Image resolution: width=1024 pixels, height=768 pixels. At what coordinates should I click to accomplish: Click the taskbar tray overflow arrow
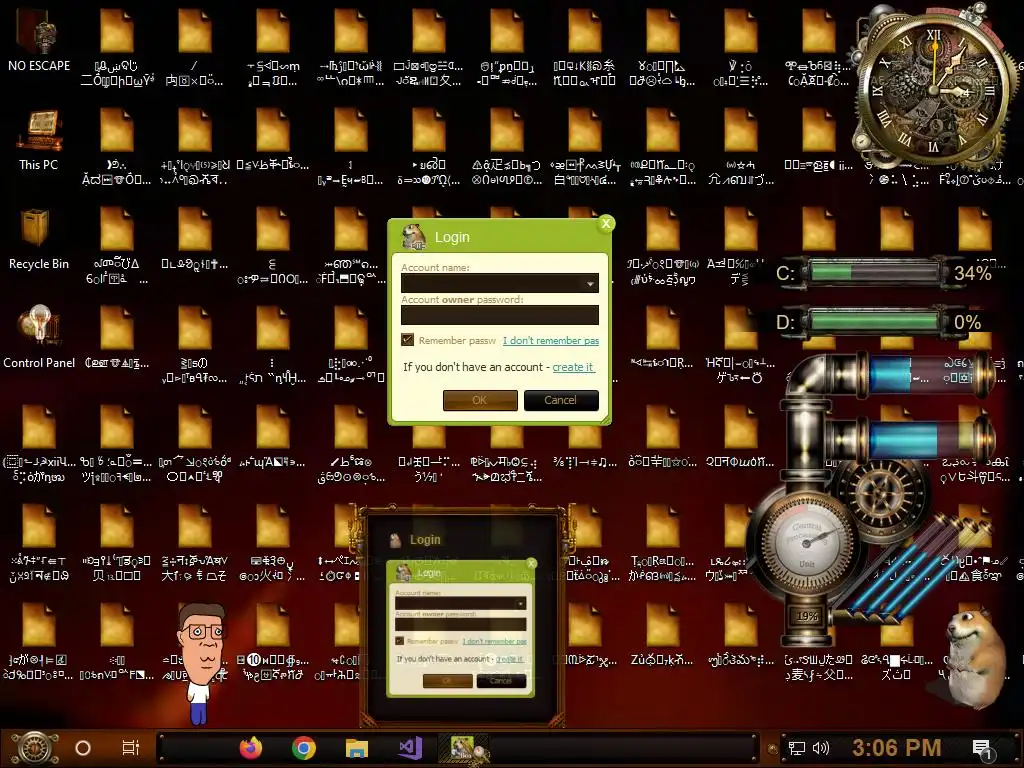pos(773,748)
